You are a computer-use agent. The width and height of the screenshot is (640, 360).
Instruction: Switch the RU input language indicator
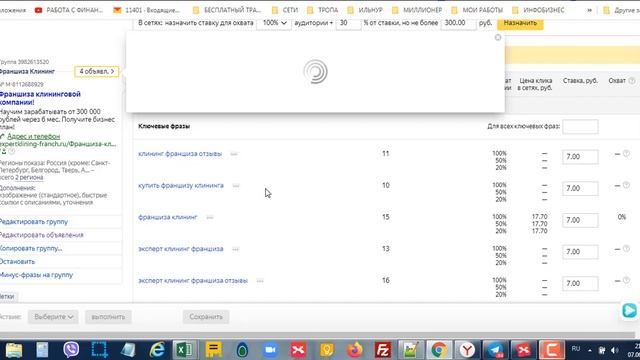[x=576, y=349]
